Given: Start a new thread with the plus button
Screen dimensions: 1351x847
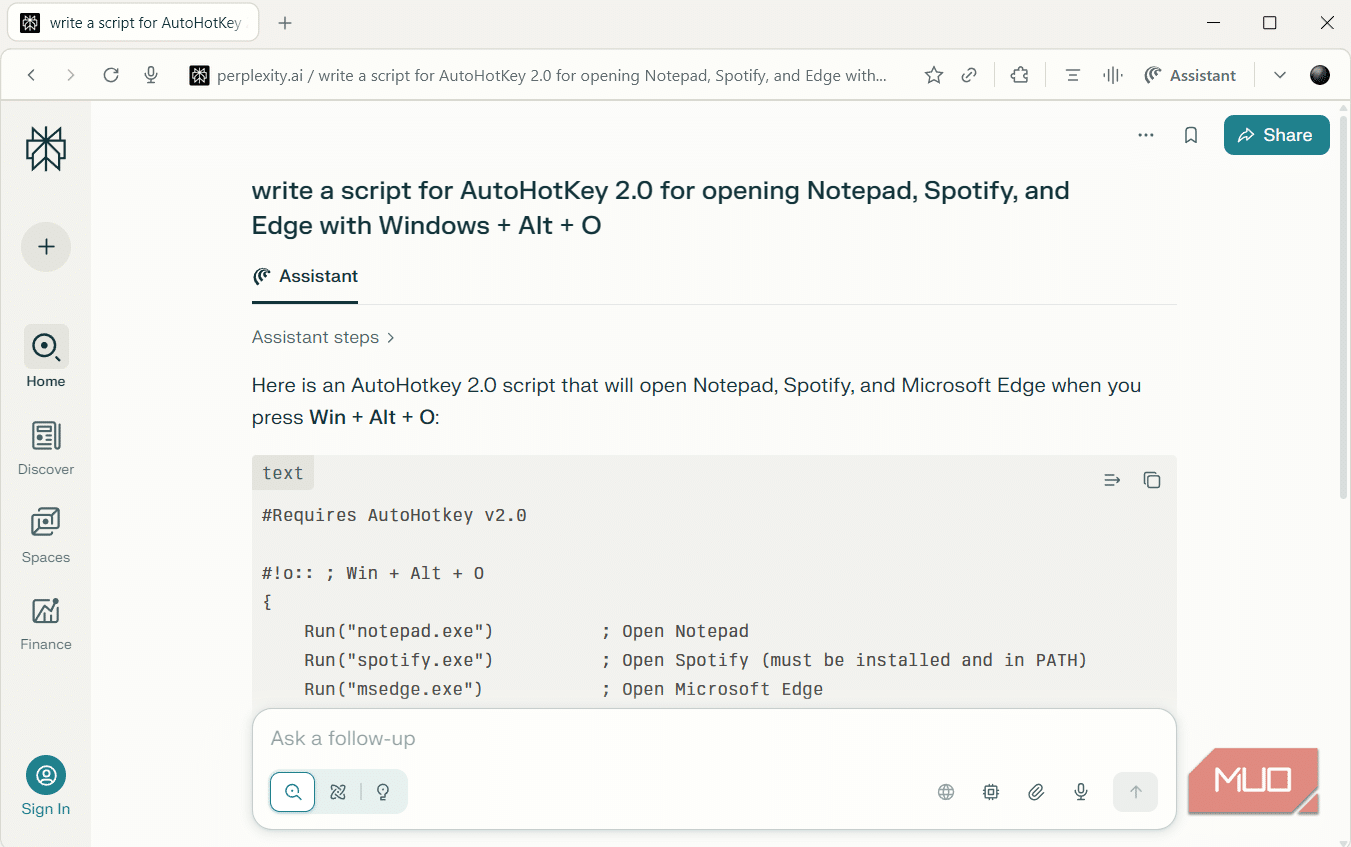Looking at the screenshot, I should [x=46, y=247].
